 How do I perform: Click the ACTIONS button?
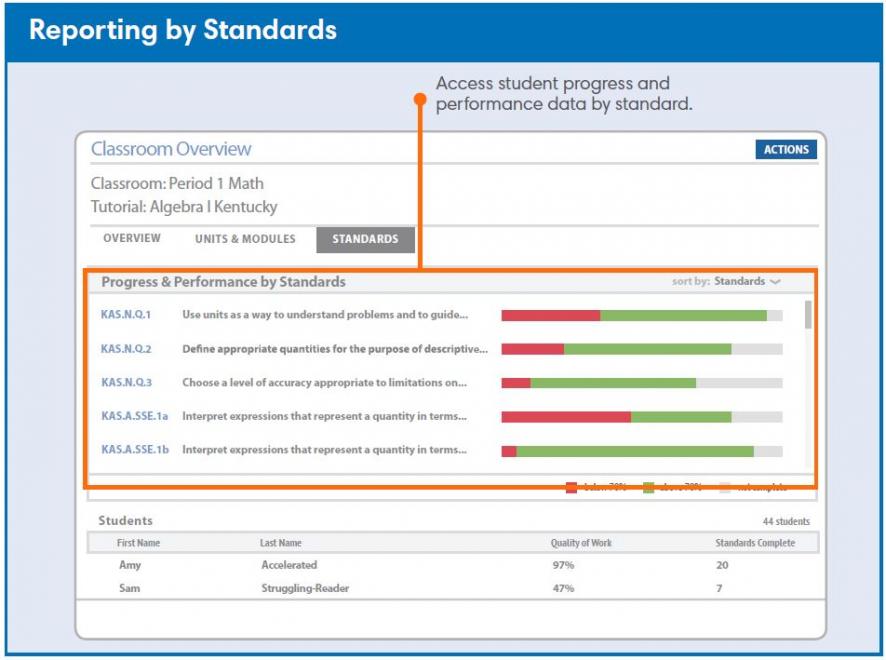(x=786, y=149)
